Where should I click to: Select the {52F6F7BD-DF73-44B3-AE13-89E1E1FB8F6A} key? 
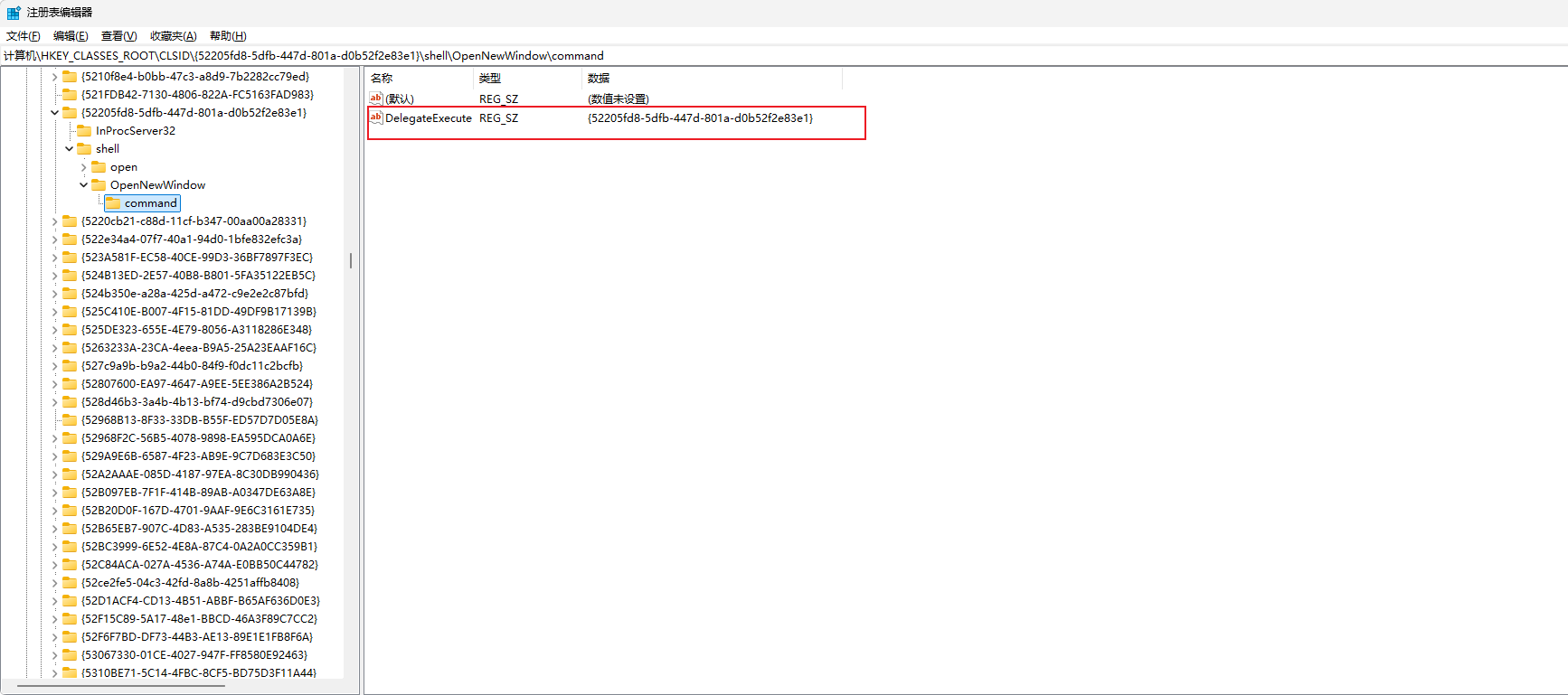pyautogui.click(x=197, y=637)
